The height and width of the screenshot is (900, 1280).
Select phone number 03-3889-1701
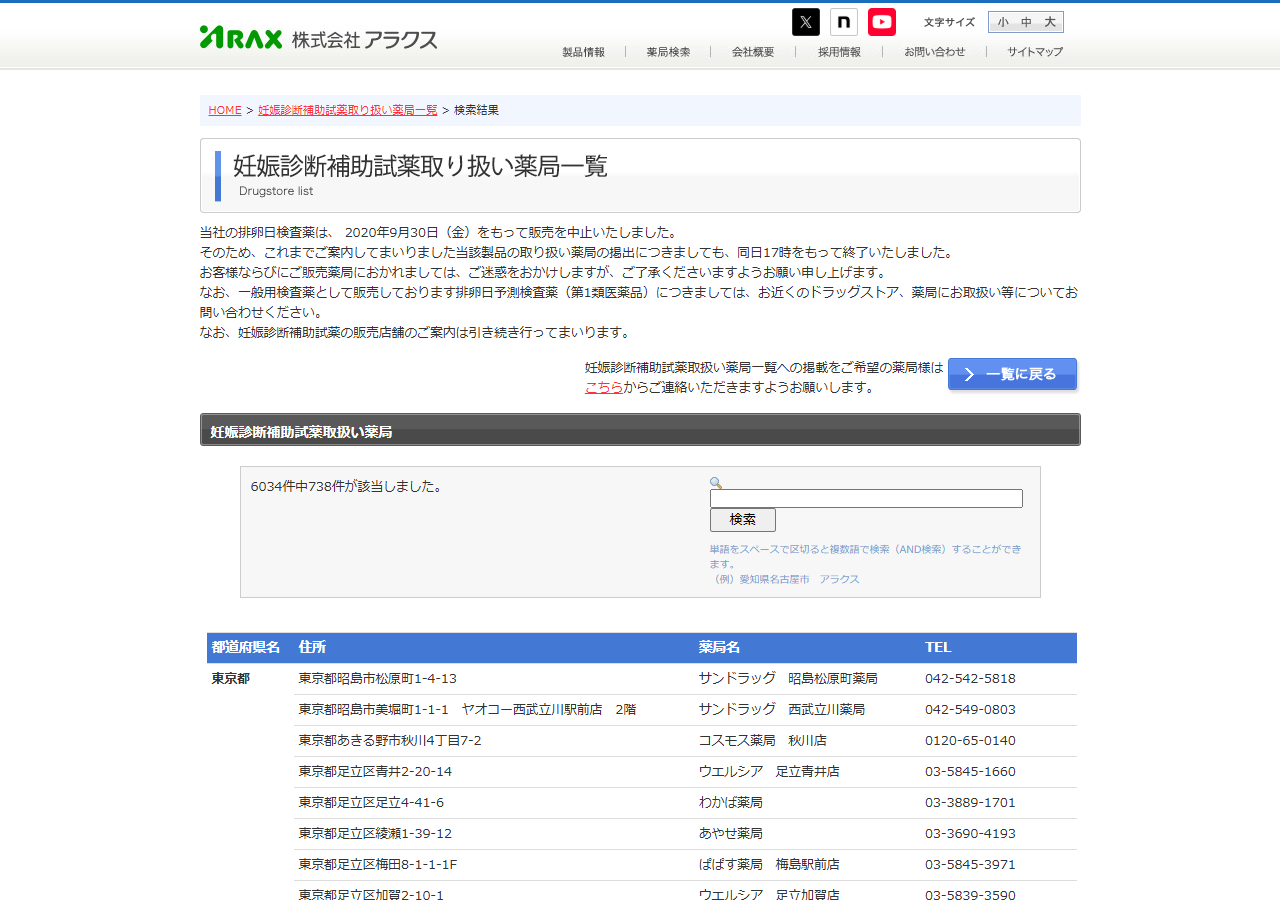coord(970,803)
